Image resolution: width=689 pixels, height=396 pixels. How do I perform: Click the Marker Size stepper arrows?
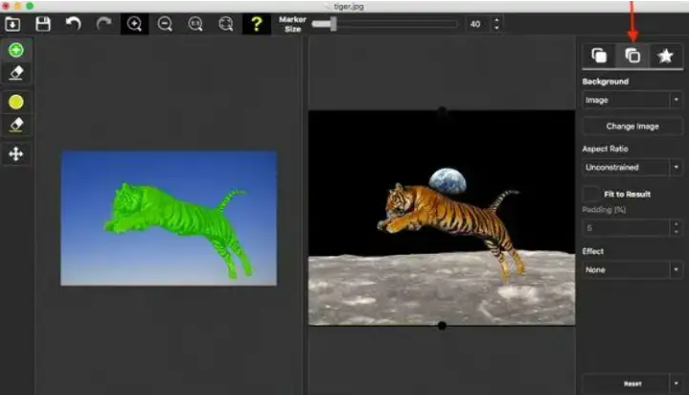(x=497, y=24)
